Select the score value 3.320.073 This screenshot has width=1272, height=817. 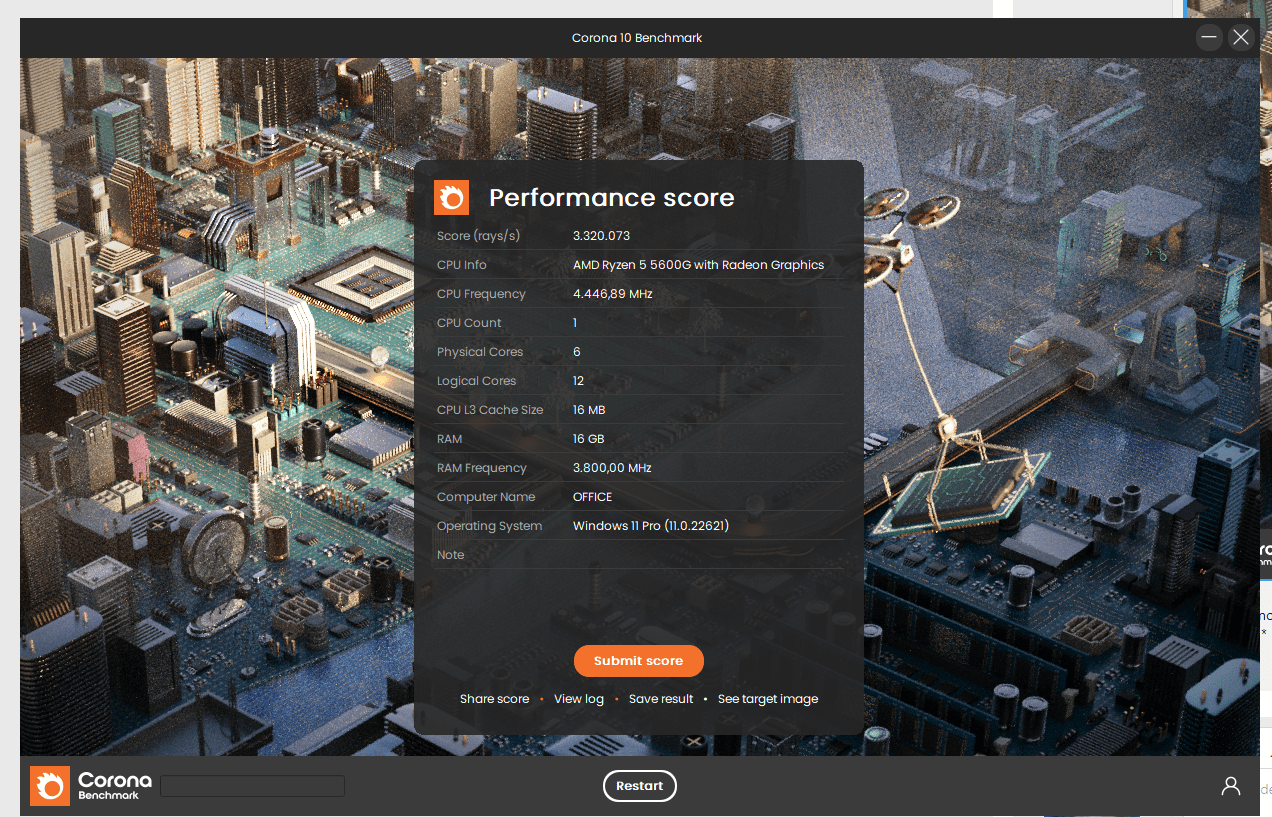coord(601,236)
